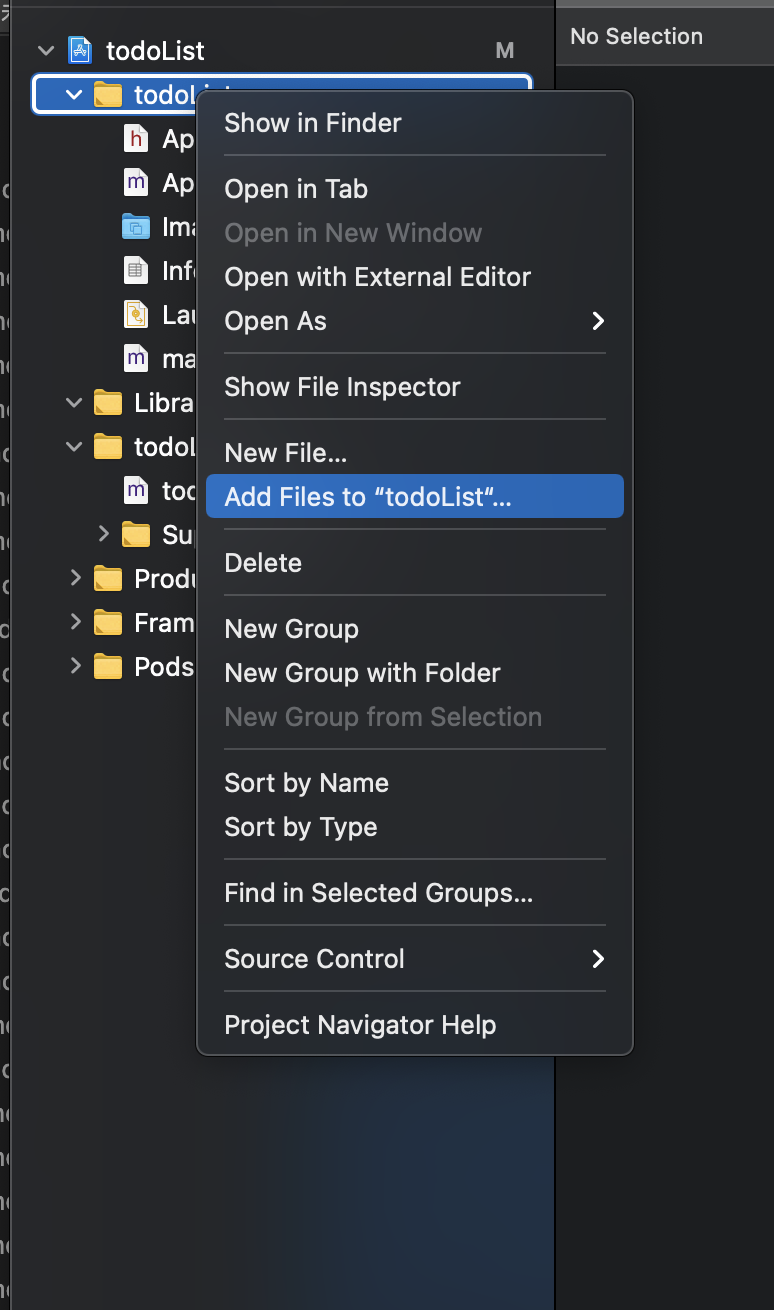The height and width of the screenshot is (1310, 774).
Task: Click the M source control status badge
Action: point(505,50)
